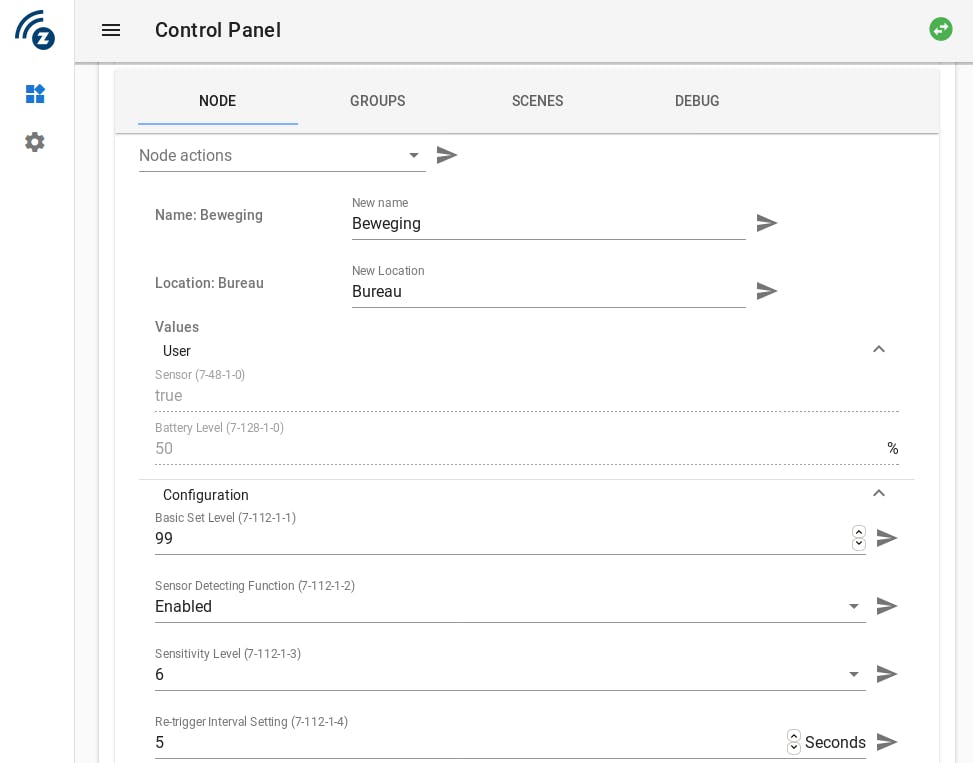Send the Re-trigger Interval setting
This screenshot has width=973, height=763.
tap(887, 742)
